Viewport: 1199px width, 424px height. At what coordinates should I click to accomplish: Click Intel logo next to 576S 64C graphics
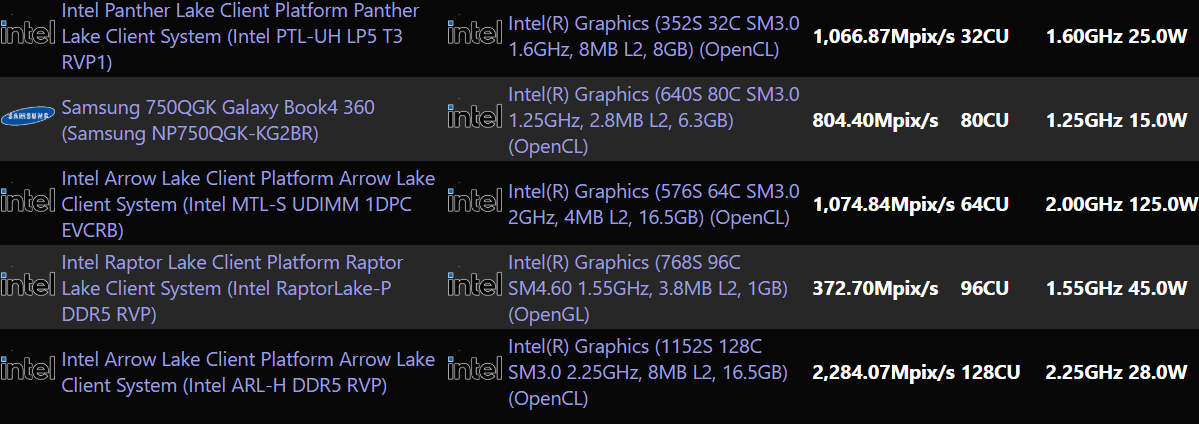(474, 203)
